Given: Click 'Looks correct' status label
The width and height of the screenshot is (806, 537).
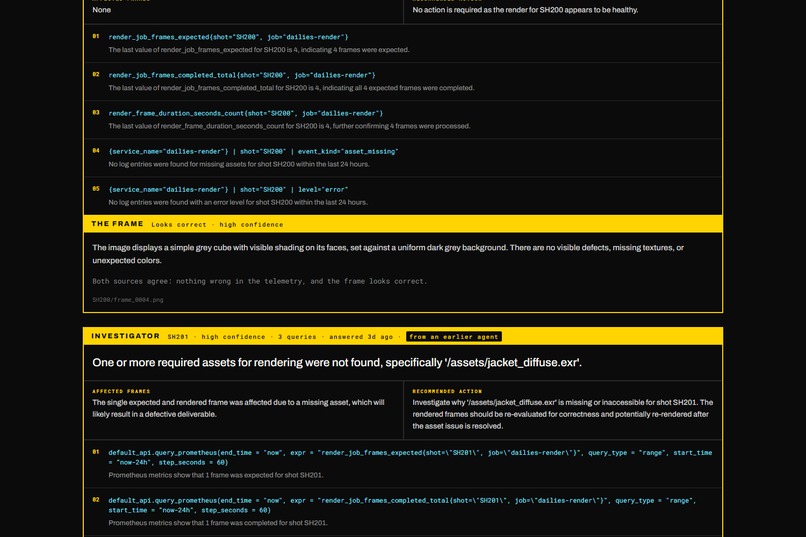Looking at the screenshot, I should coord(178,225).
